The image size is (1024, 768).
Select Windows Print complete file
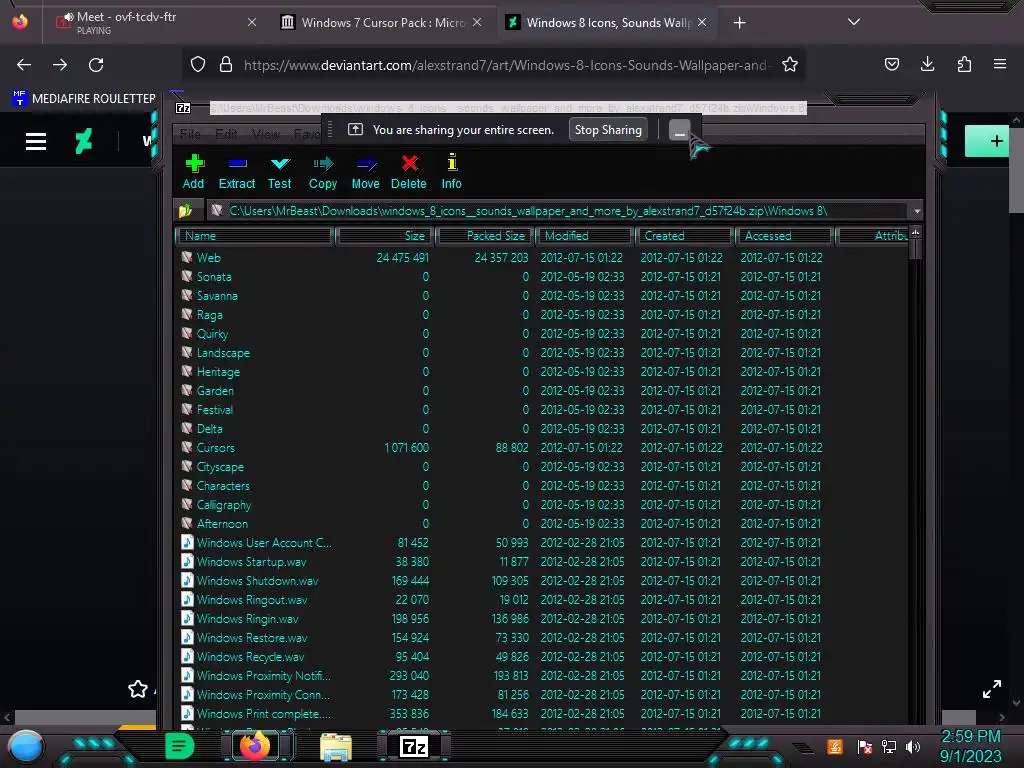click(x=263, y=714)
